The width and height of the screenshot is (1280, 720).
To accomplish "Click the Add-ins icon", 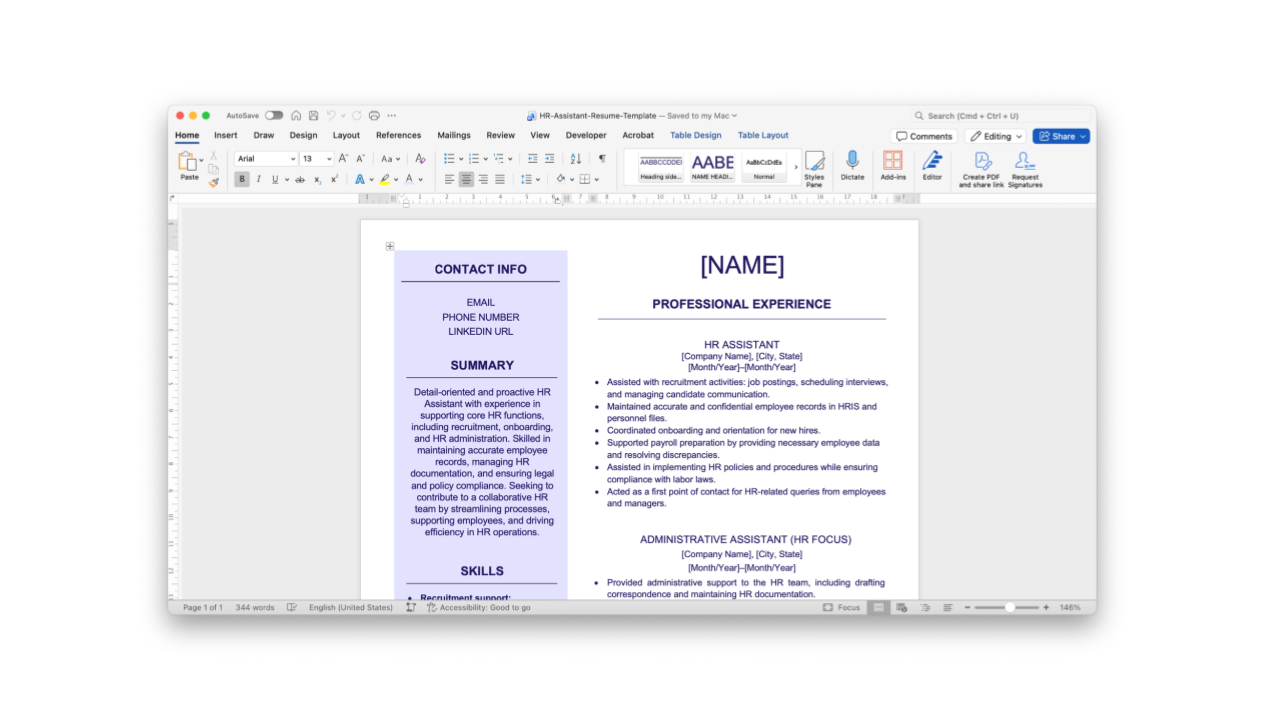I will [x=893, y=161].
